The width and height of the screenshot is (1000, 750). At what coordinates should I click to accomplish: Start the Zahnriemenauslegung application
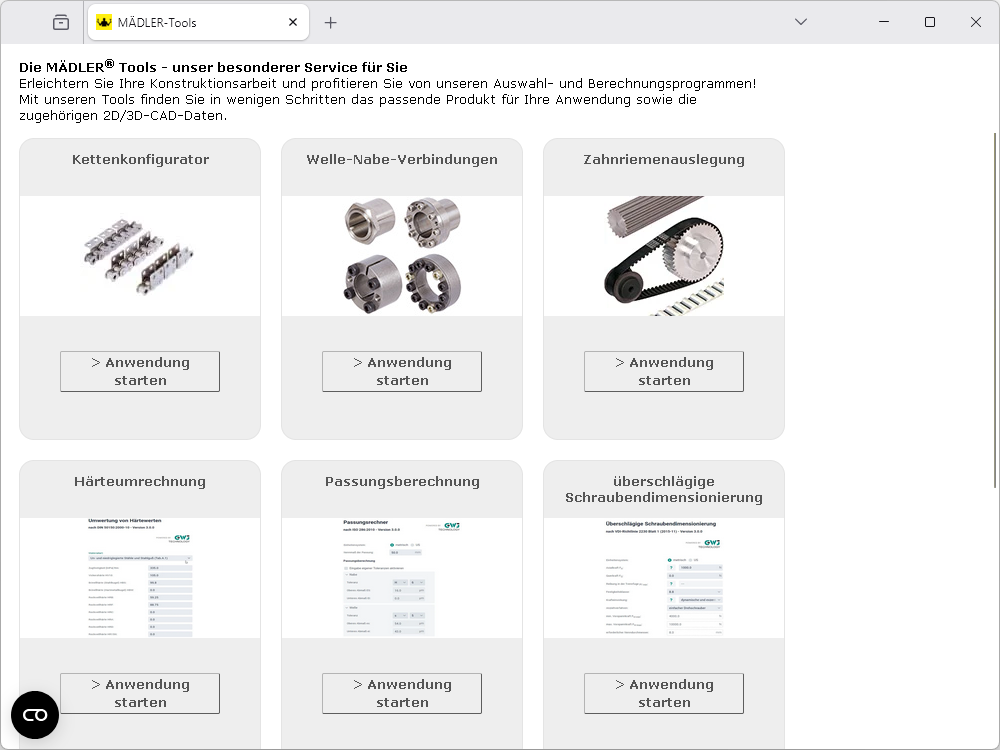tap(664, 371)
